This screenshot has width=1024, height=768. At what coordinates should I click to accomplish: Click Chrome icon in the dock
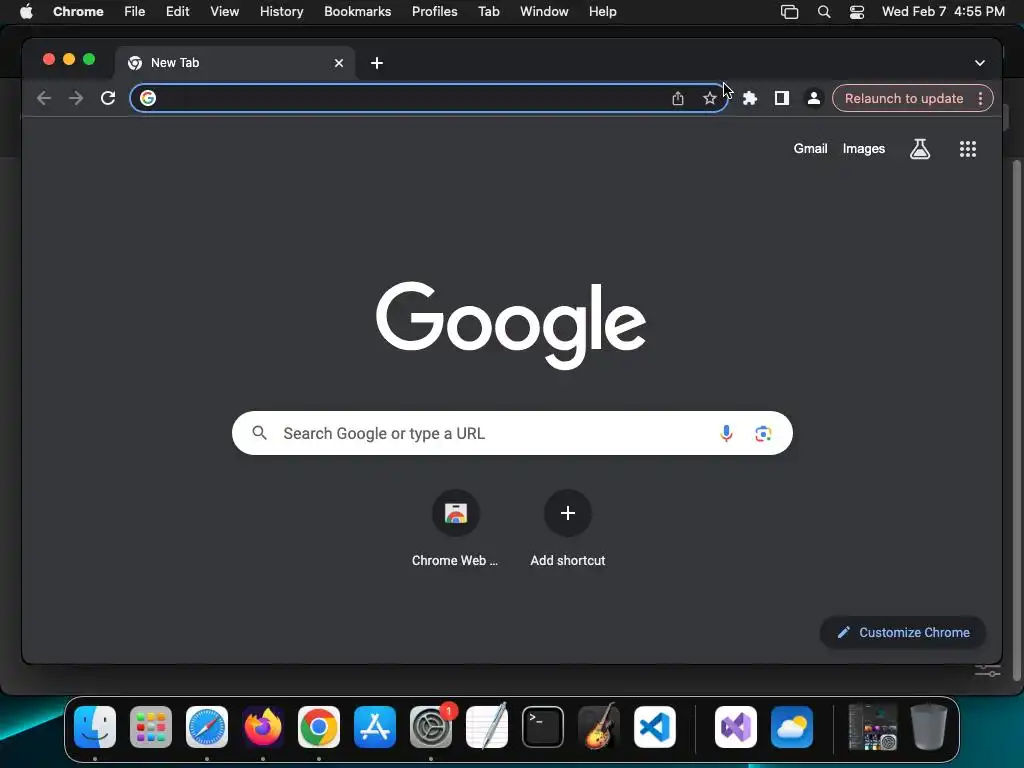point(319,727)
